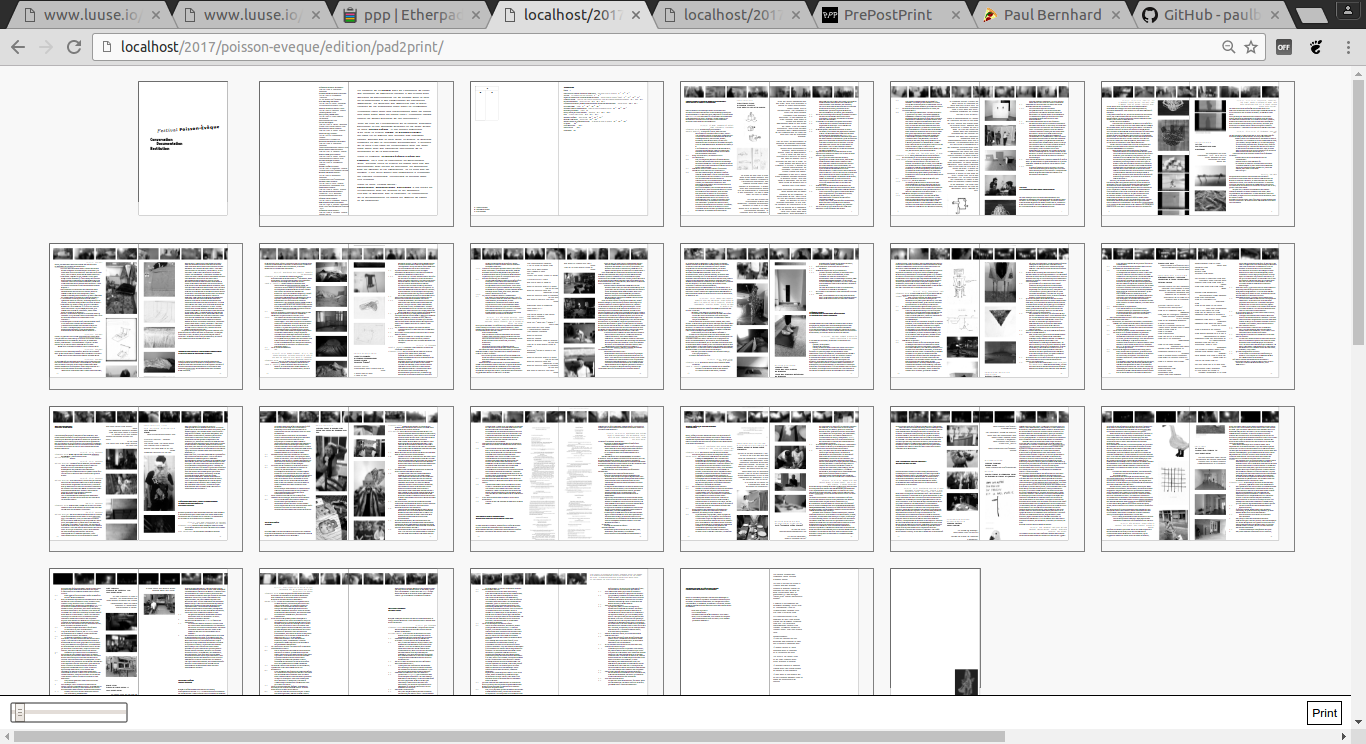Viewport: 1366px width, 744px height.
Task: Open the Chrome menu three dots
Action: (1348, 47)
